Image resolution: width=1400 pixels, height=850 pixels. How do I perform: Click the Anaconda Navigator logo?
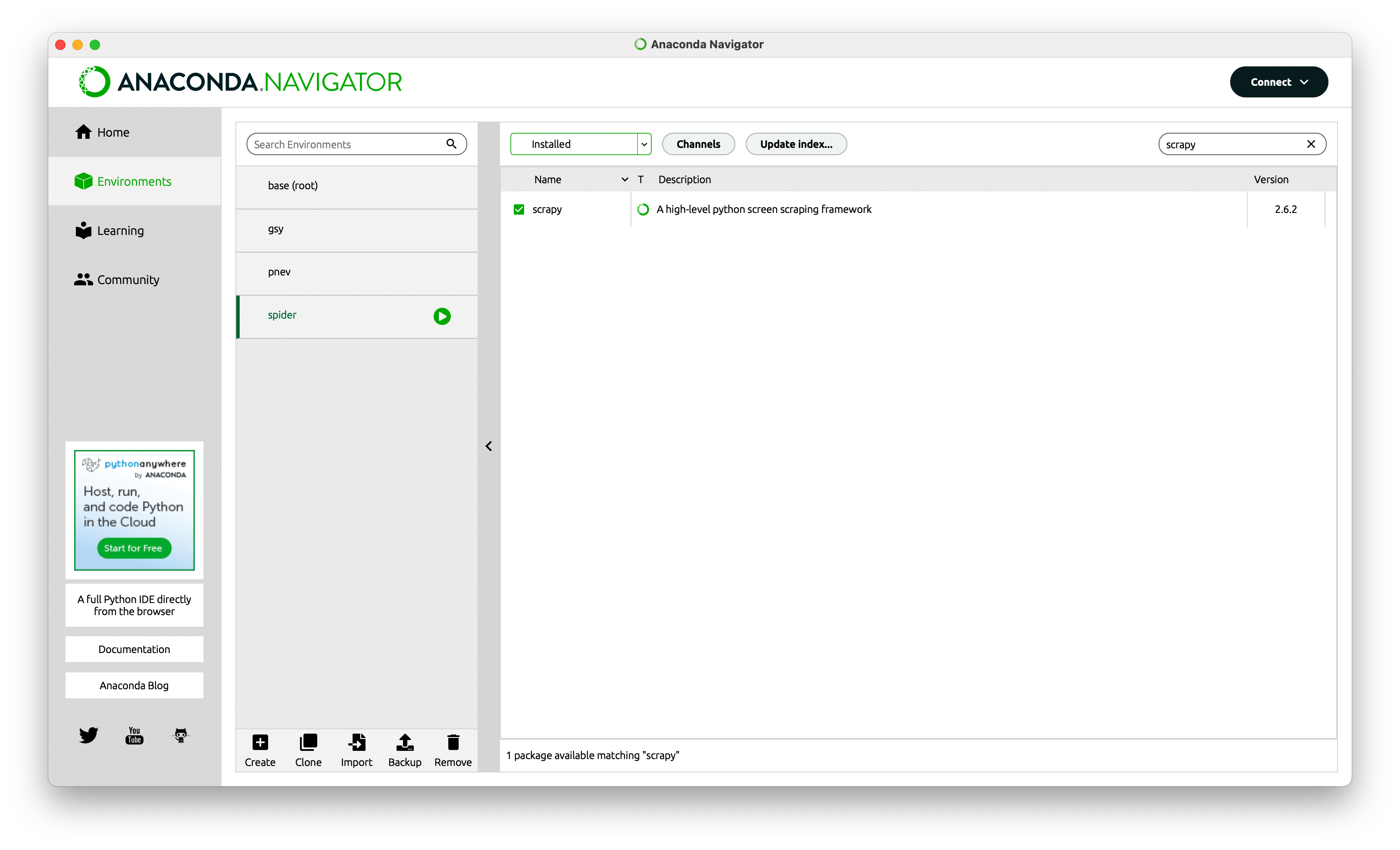click(241, 82)
